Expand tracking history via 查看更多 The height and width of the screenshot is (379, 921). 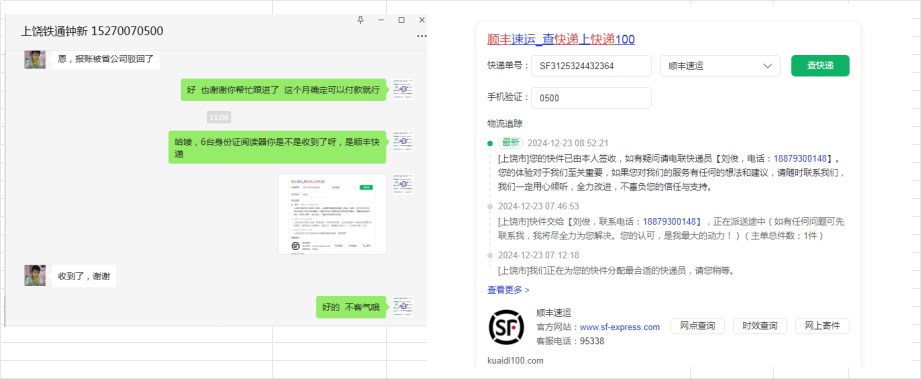508,290
